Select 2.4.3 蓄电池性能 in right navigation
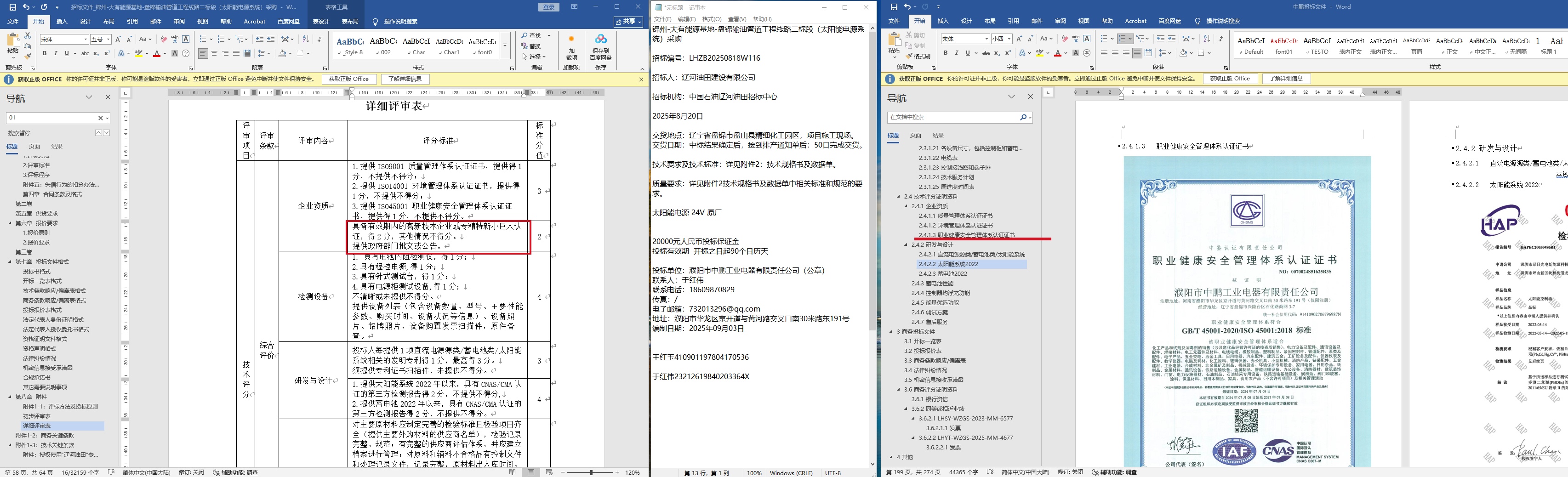This screenshot has width=1568, height=477. (933, 284)
